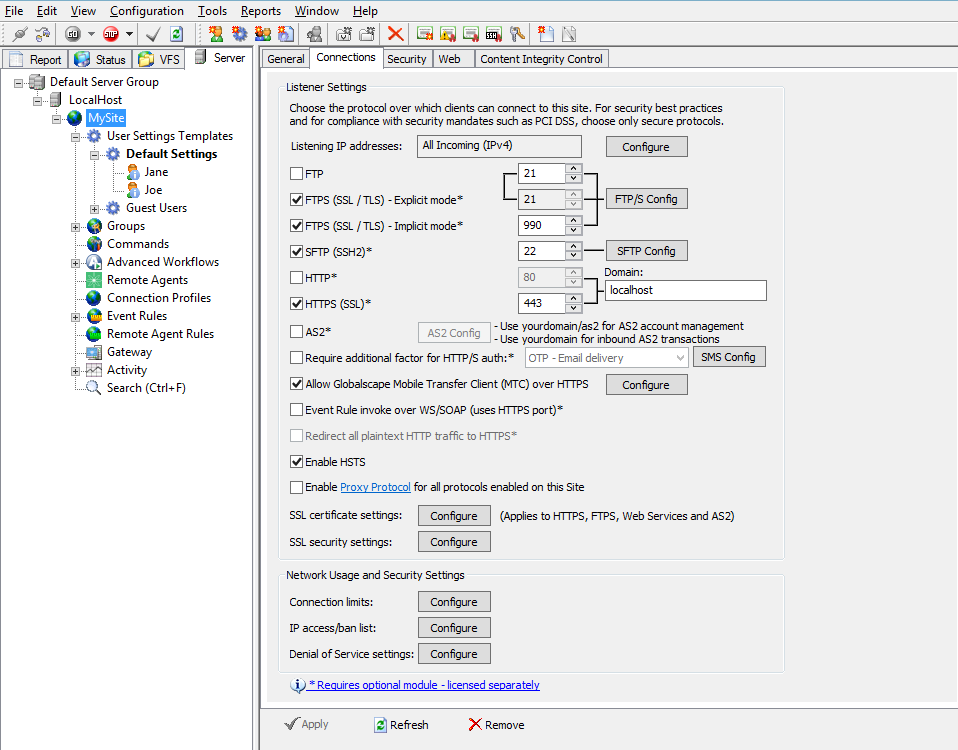Image resolution: width=958 pixels, height=750 pixels.
Task: Uncheck Enable HSTS
Action: (295, 461)
